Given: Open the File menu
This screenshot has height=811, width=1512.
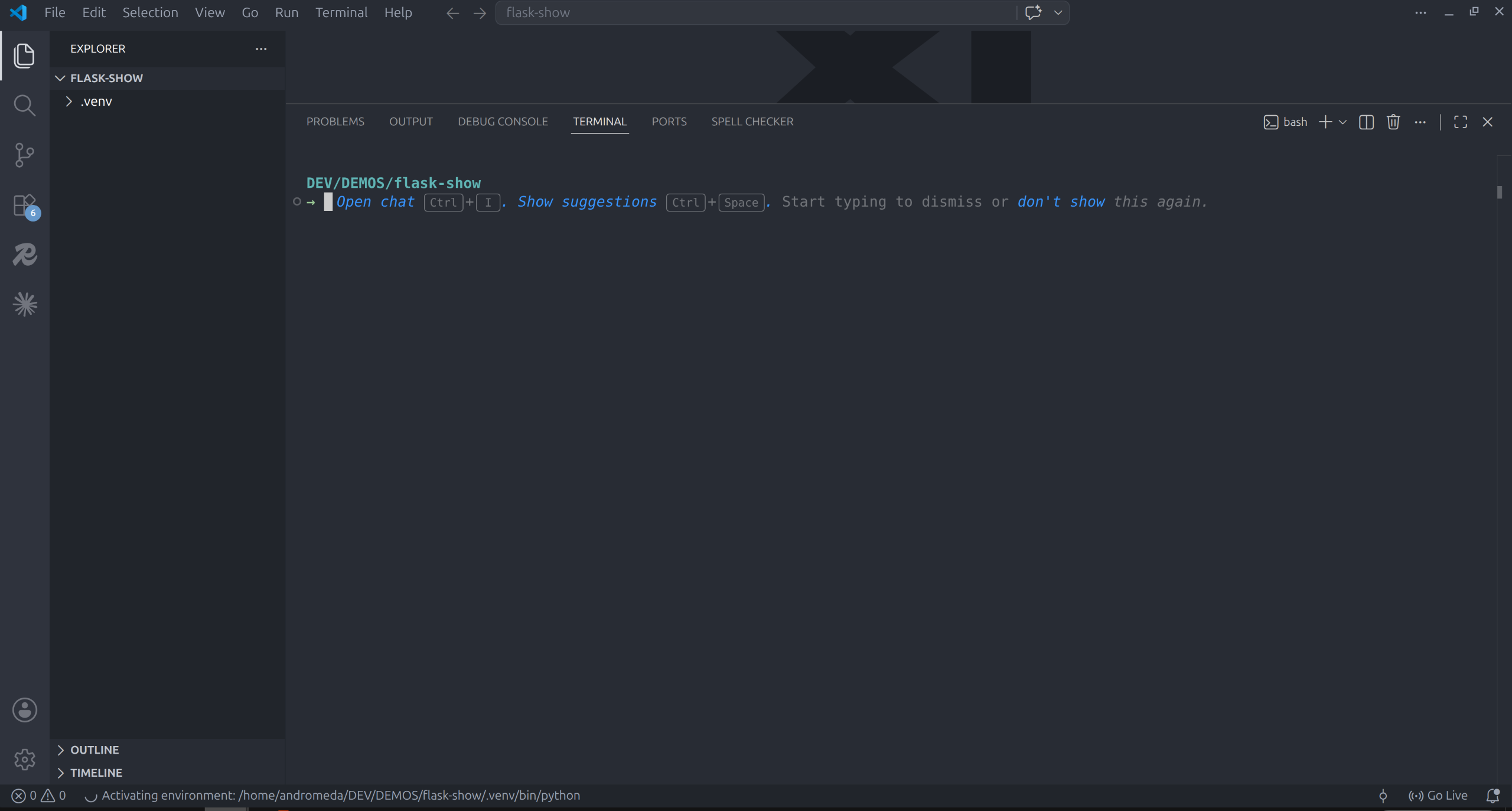Looking at the screenshot, I should 55,12.
